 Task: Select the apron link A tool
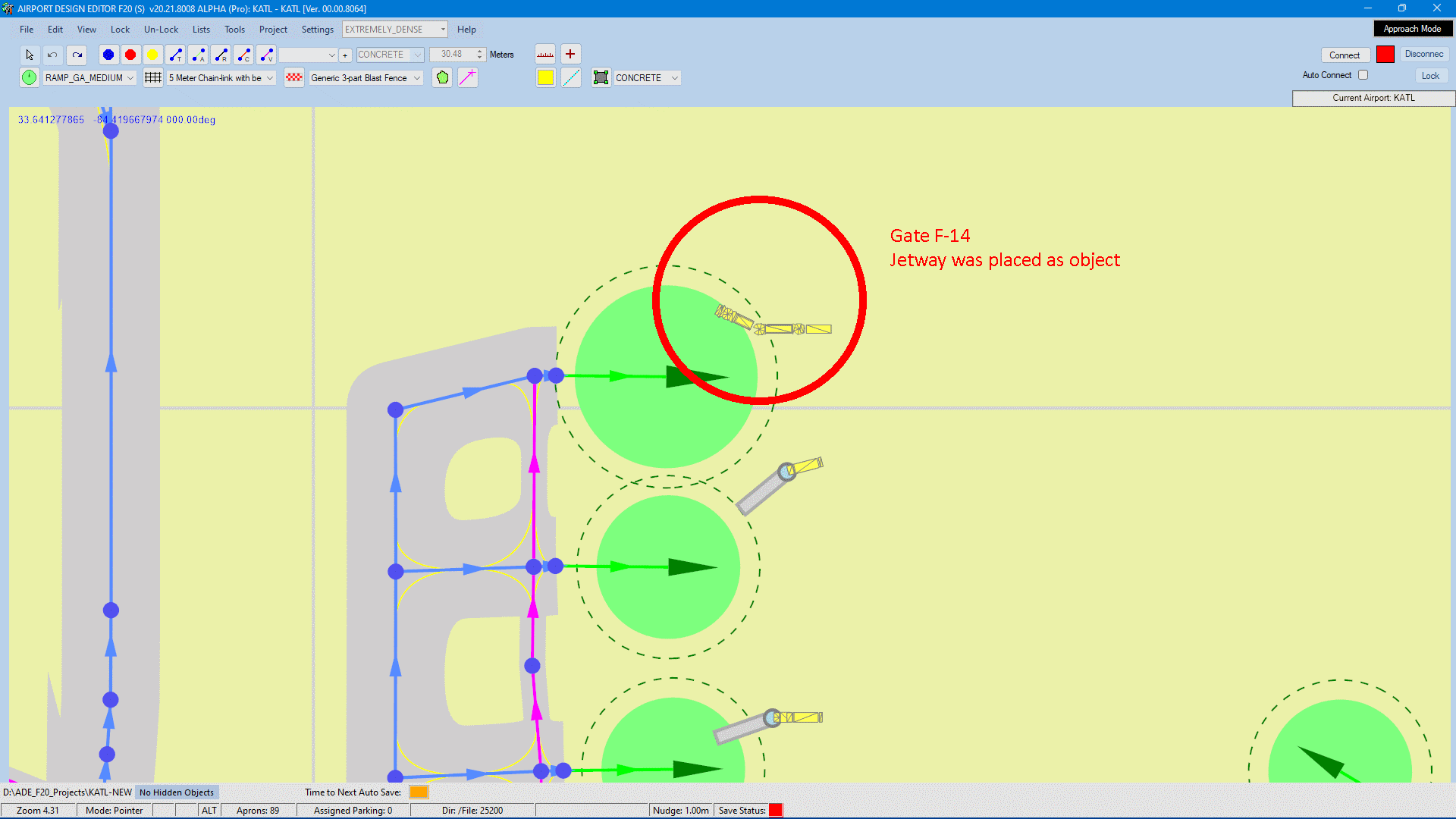click(x=198, y=55)
